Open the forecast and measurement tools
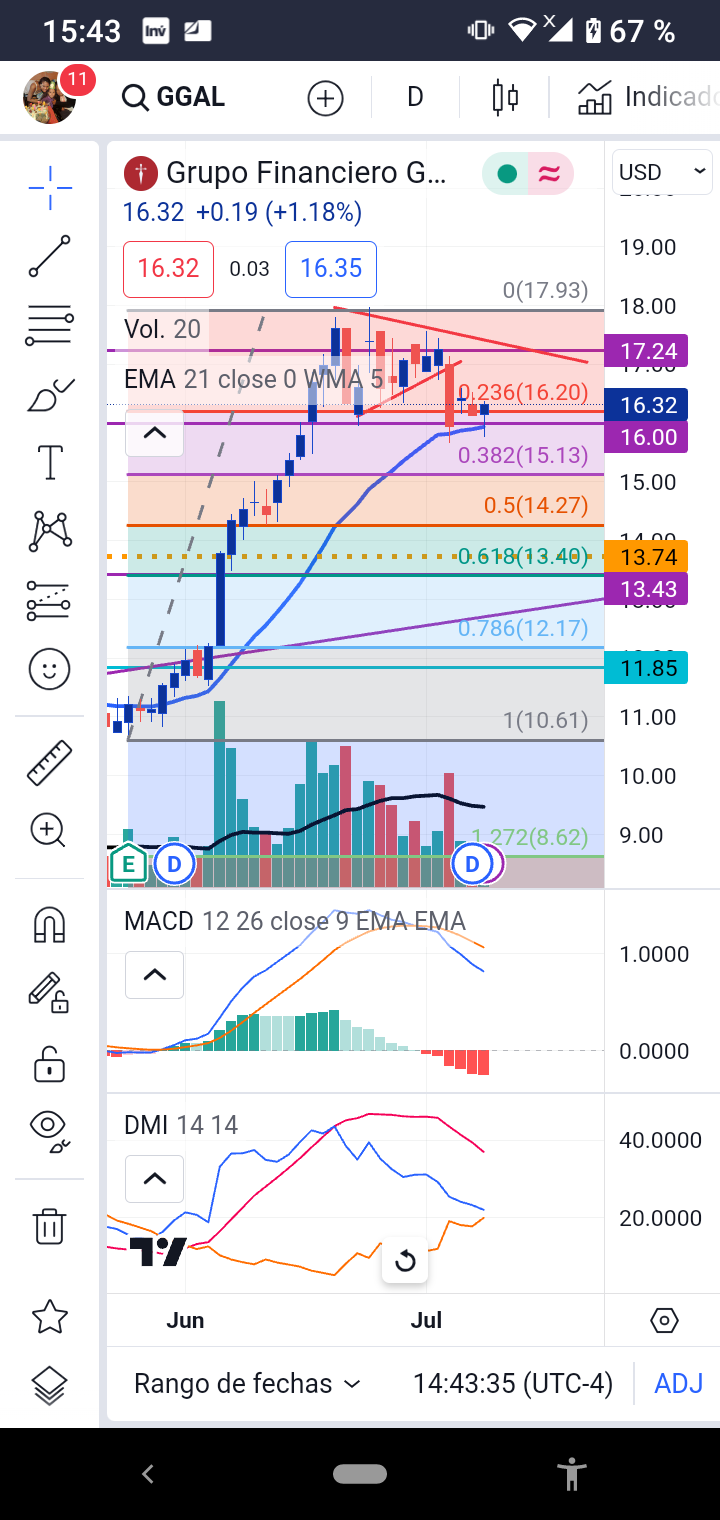Viewport: 720px width, 1520px height. pos(50,600)
